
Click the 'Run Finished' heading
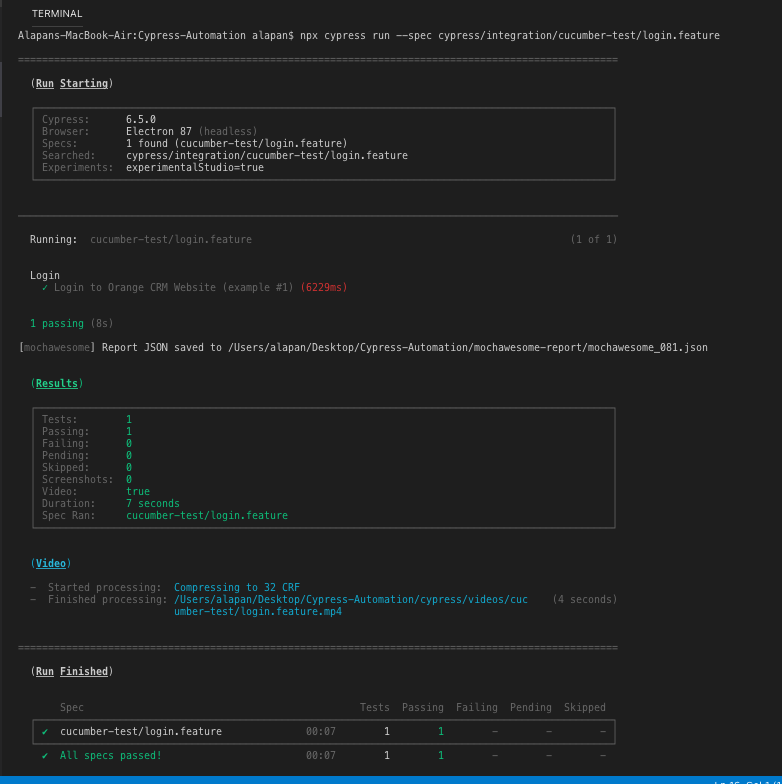(72, 672)
